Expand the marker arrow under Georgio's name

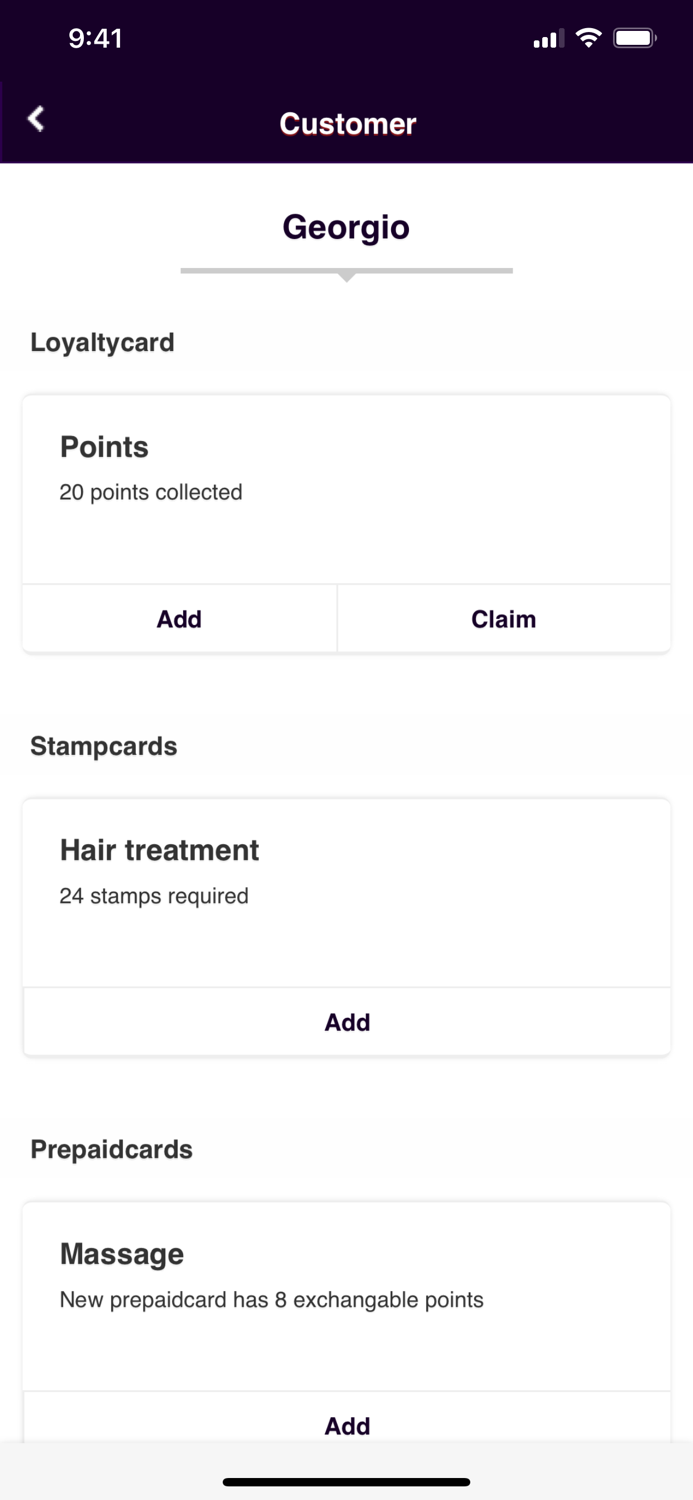tap(346, 272)
